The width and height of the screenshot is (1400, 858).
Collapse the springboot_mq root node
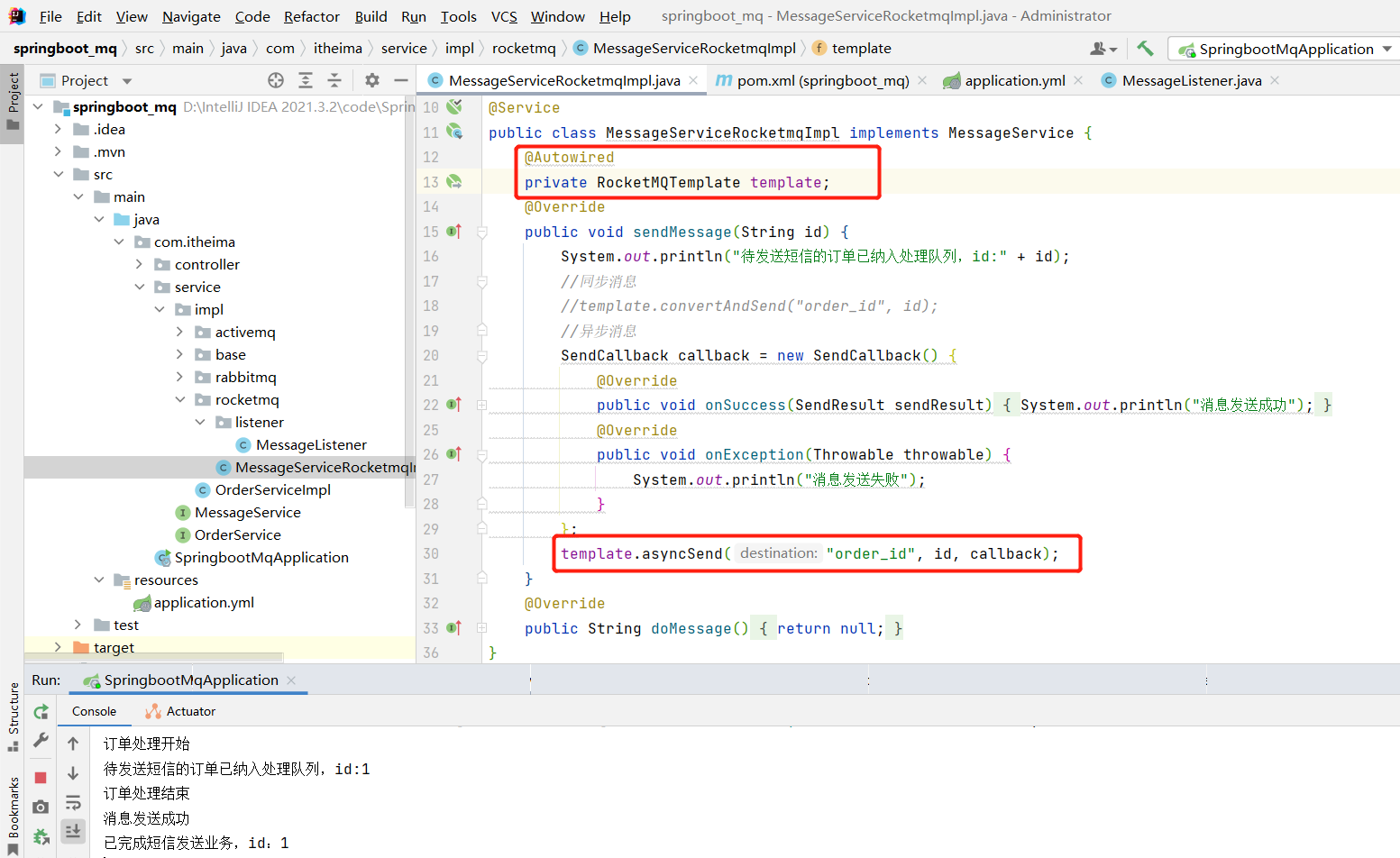click(x=38, y=106)
